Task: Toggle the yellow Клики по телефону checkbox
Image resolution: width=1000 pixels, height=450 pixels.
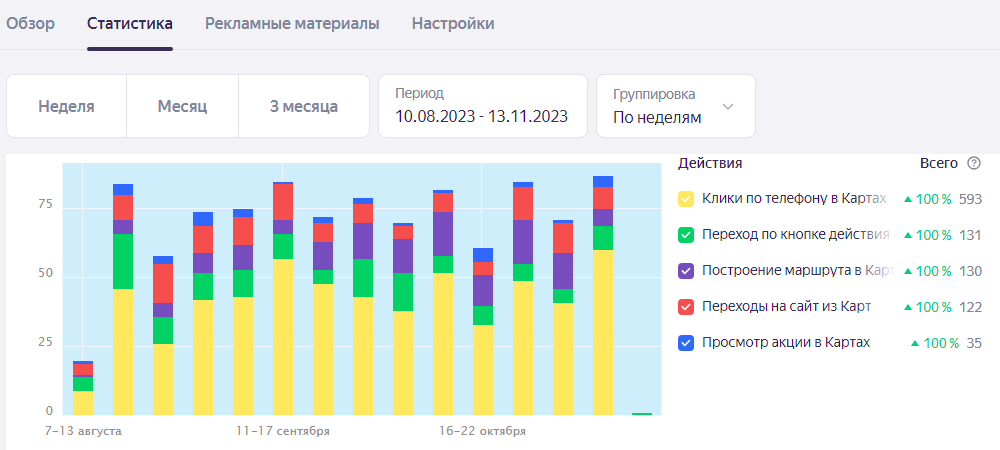Action: click(686, 199)
